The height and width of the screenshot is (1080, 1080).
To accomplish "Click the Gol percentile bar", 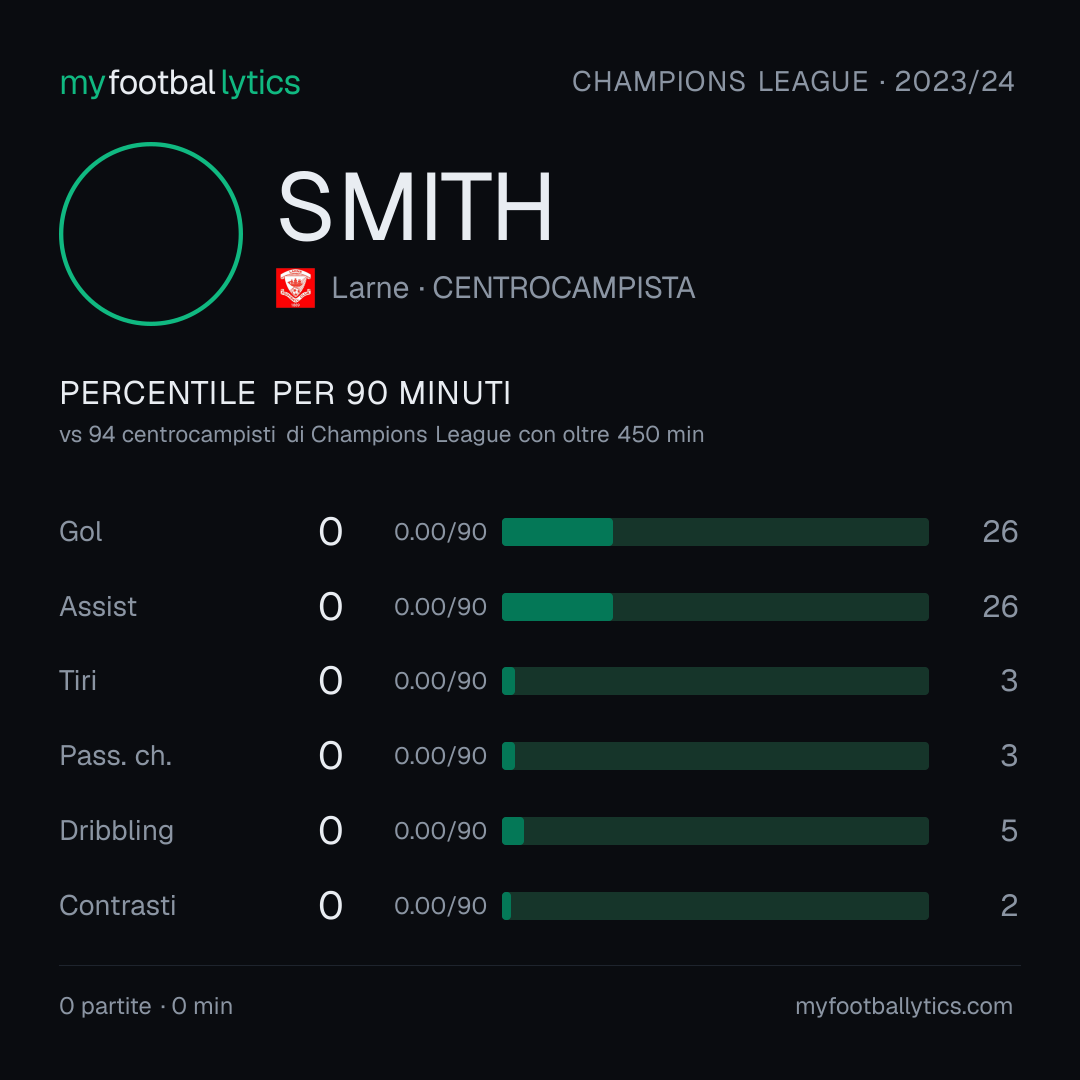I will pos(715,532).
